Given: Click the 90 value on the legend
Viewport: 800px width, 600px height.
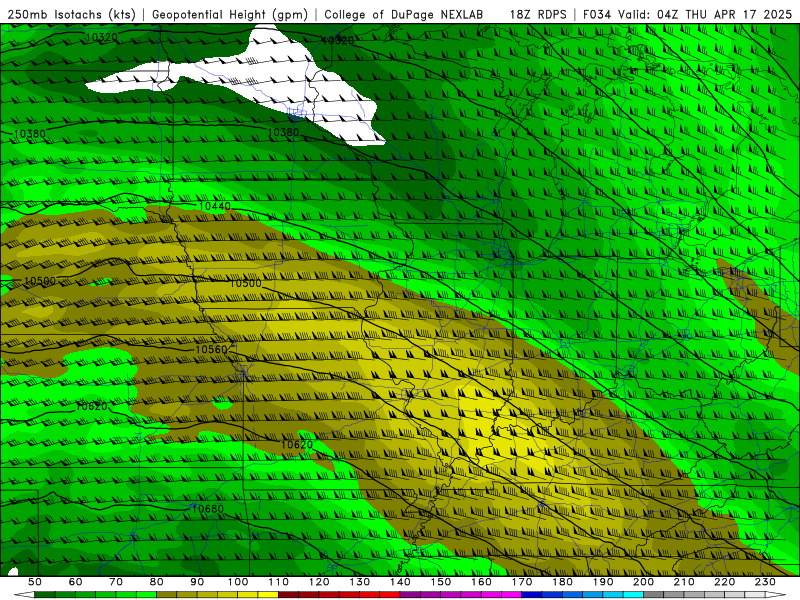Looking at the screenshot, I should tap(197, 582).
